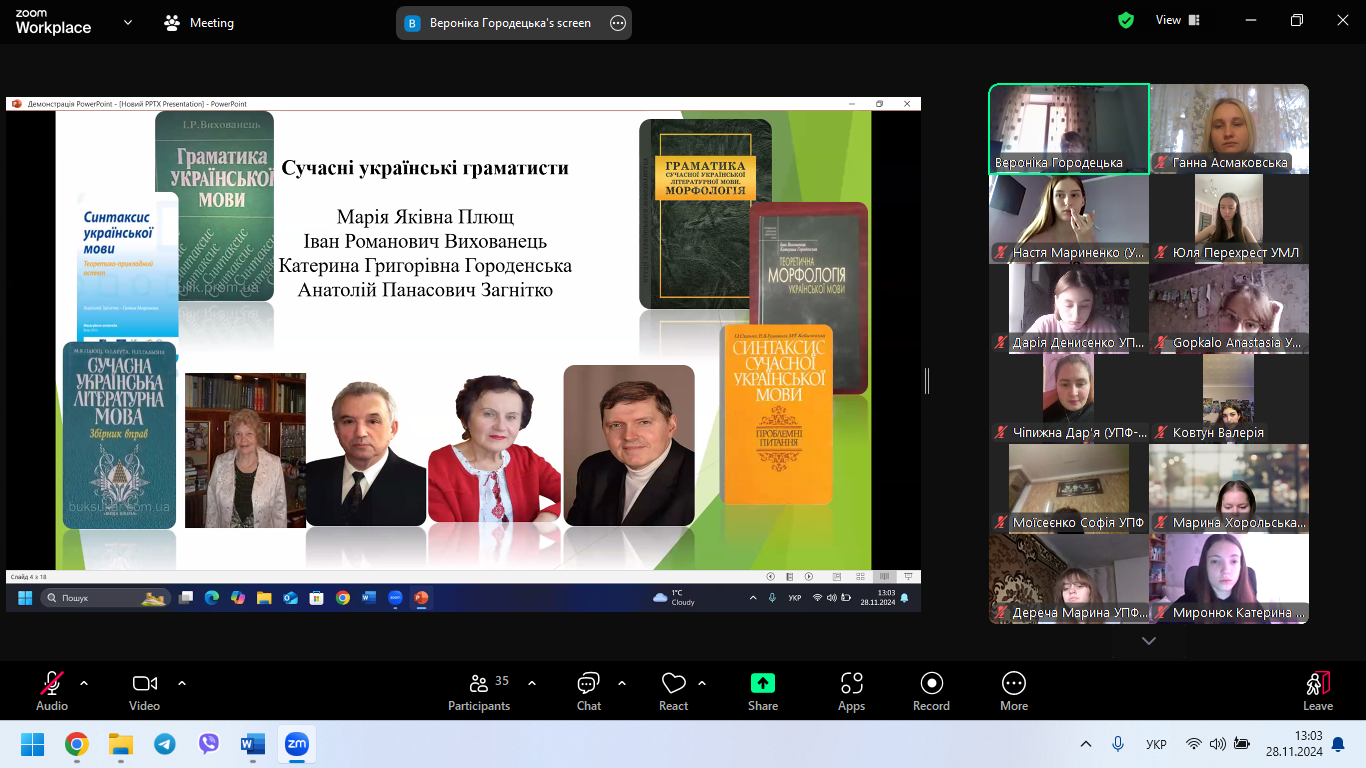Open the Chat panel
The image size is (1366, 768).
point(589,691)
